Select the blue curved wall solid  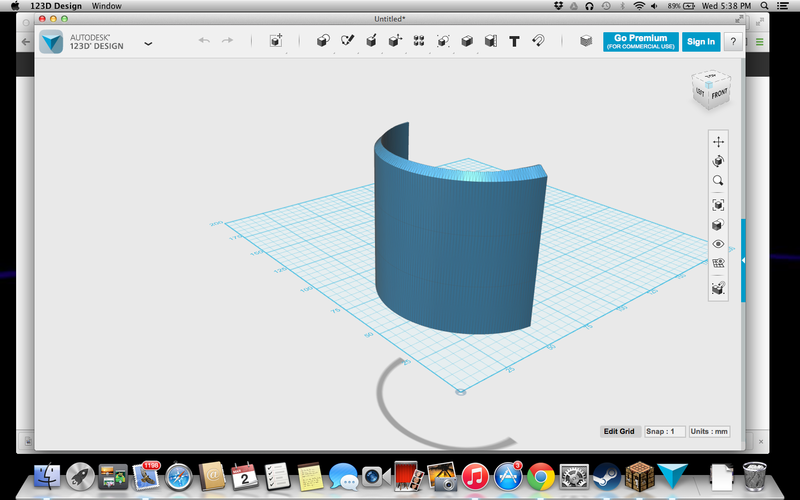pos(459,245)
